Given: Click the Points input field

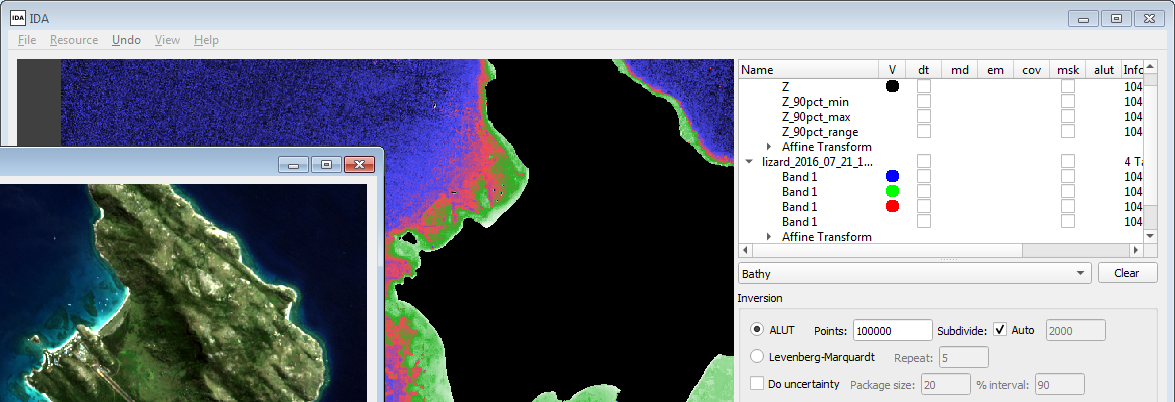Looking at the screenshot, I should (x=893, y=331).
